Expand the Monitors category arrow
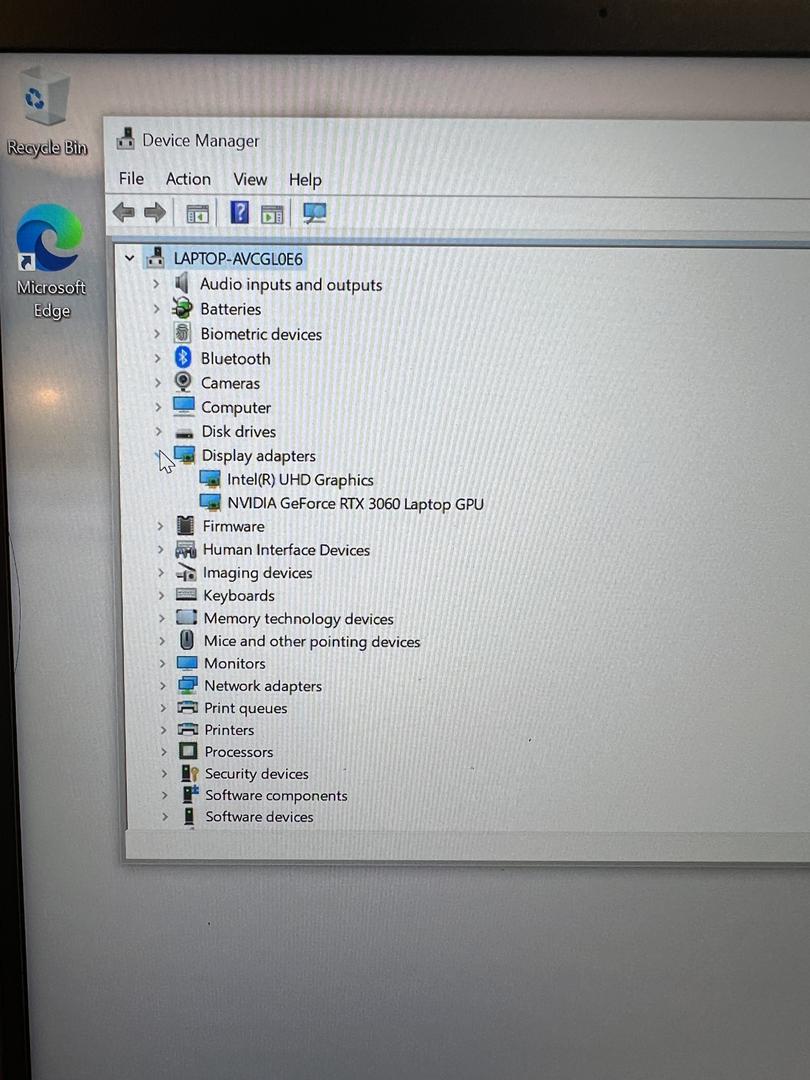The height and width of the screenshot is (1080, 810). 163,663
